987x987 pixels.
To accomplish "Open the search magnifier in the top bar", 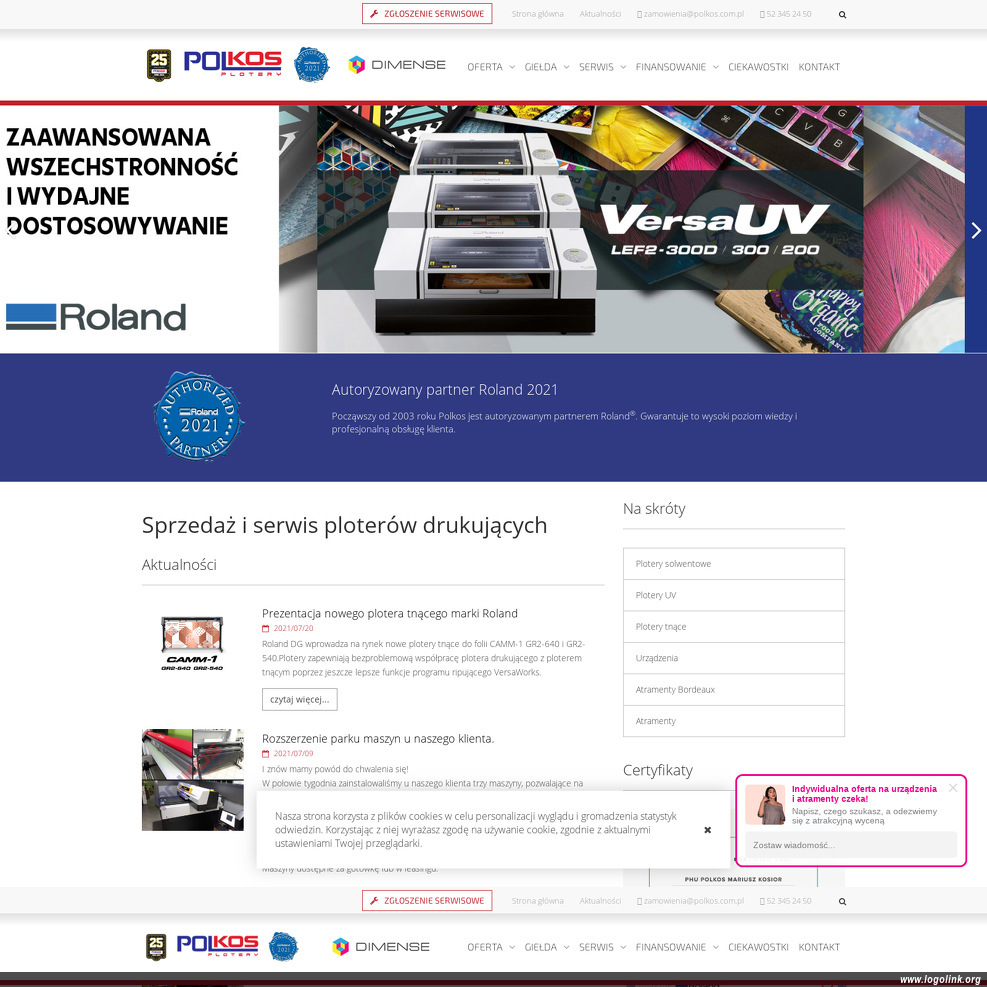I will tap(842, 14).
